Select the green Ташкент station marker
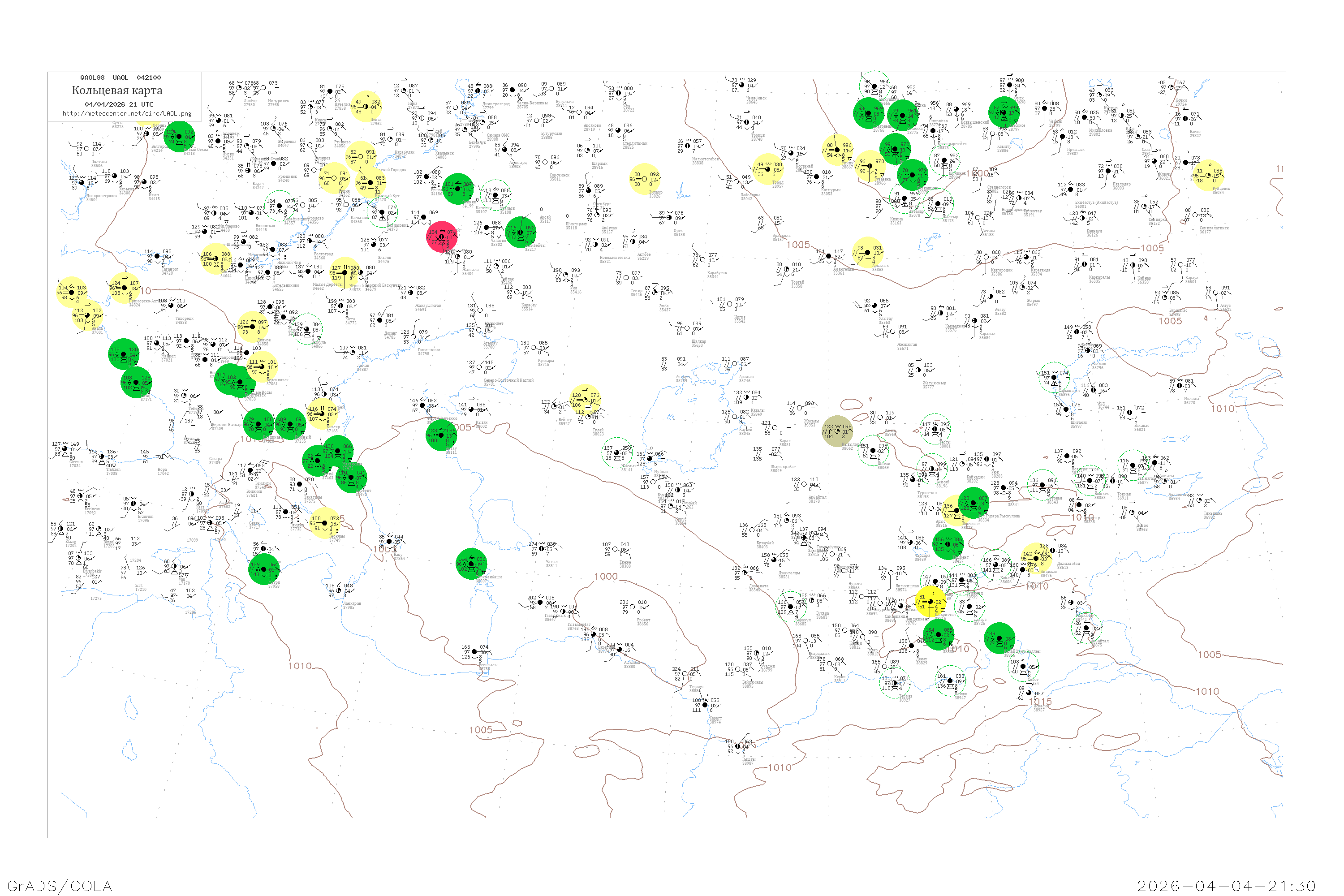This screenshot has width=1344, height=896. (x=948, y=544)
